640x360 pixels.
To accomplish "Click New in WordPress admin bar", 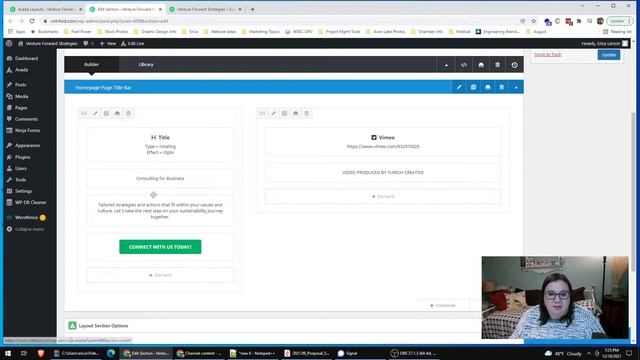I will [108, 43].
